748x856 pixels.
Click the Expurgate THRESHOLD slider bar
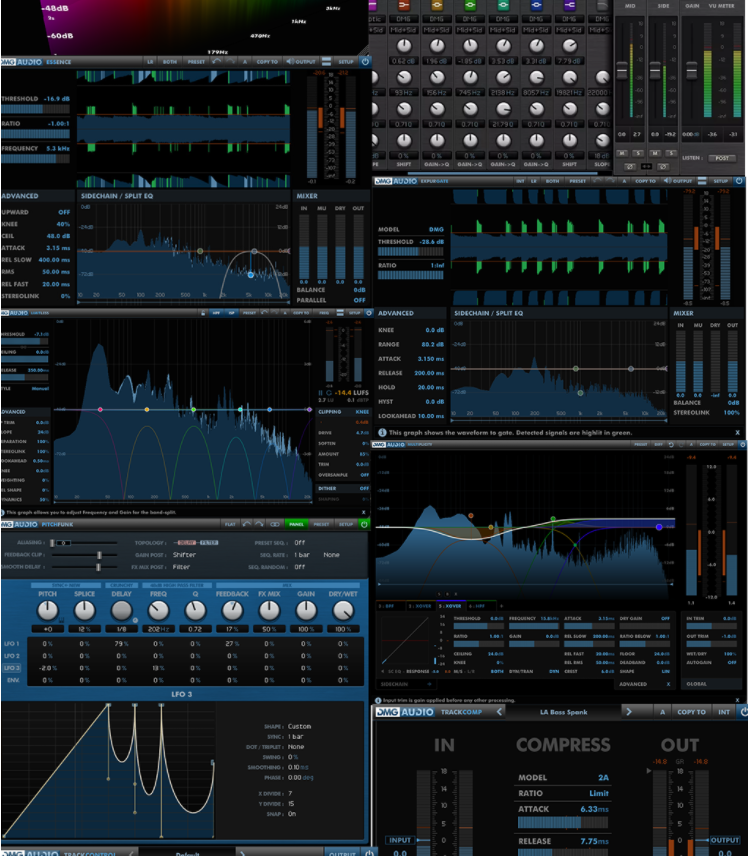pos(411,252)
